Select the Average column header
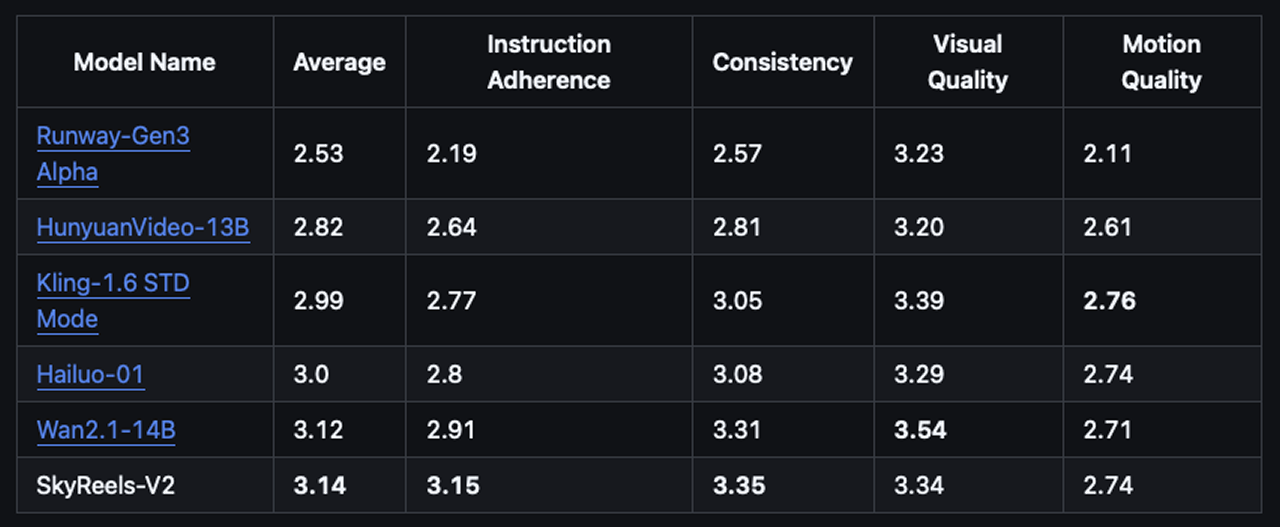Image resolution: width=1280 pixels, height=527 pixels. pos(339,63)
